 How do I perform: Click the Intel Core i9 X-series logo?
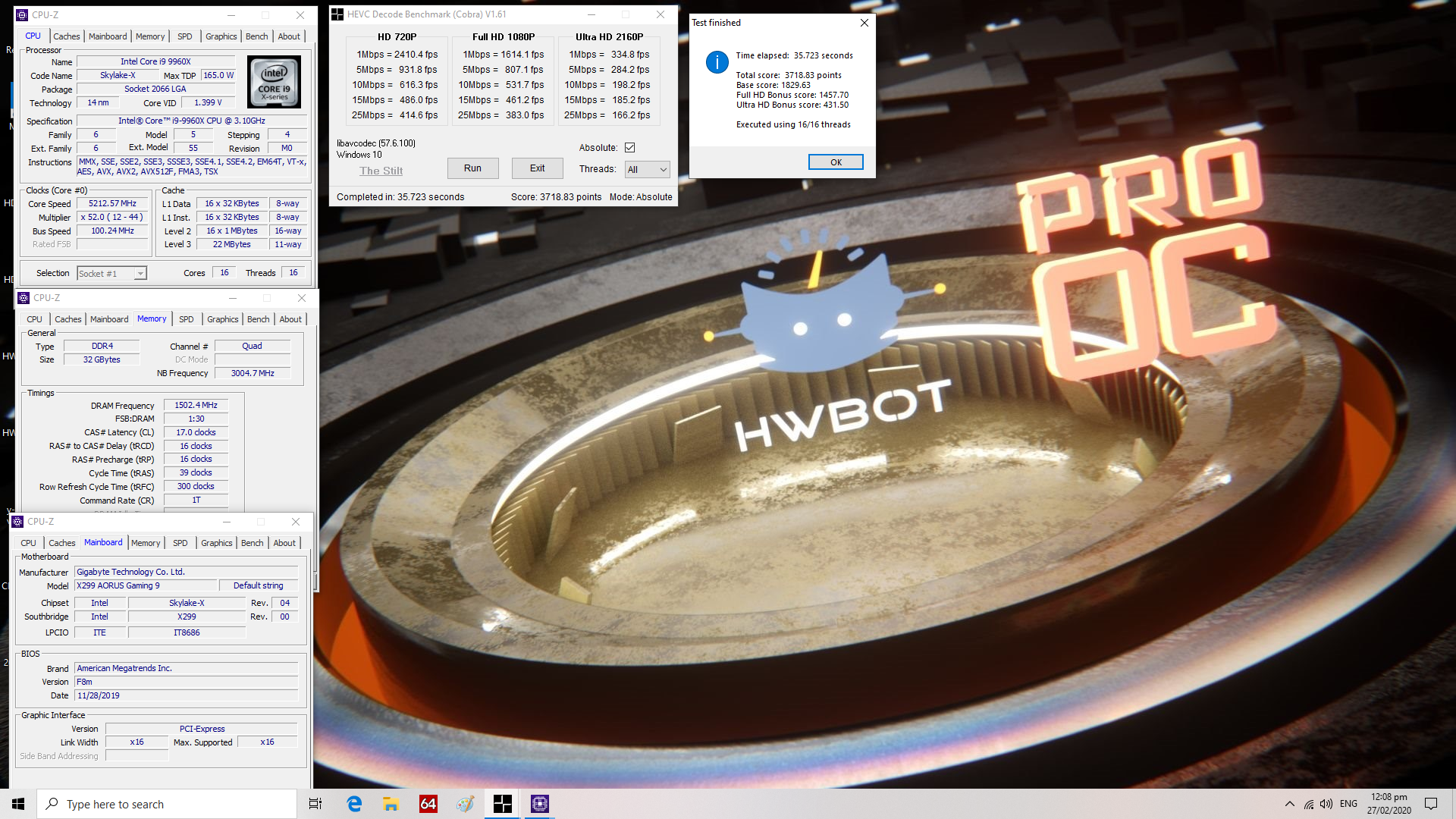pyautogui.click(x=275, y=82)
